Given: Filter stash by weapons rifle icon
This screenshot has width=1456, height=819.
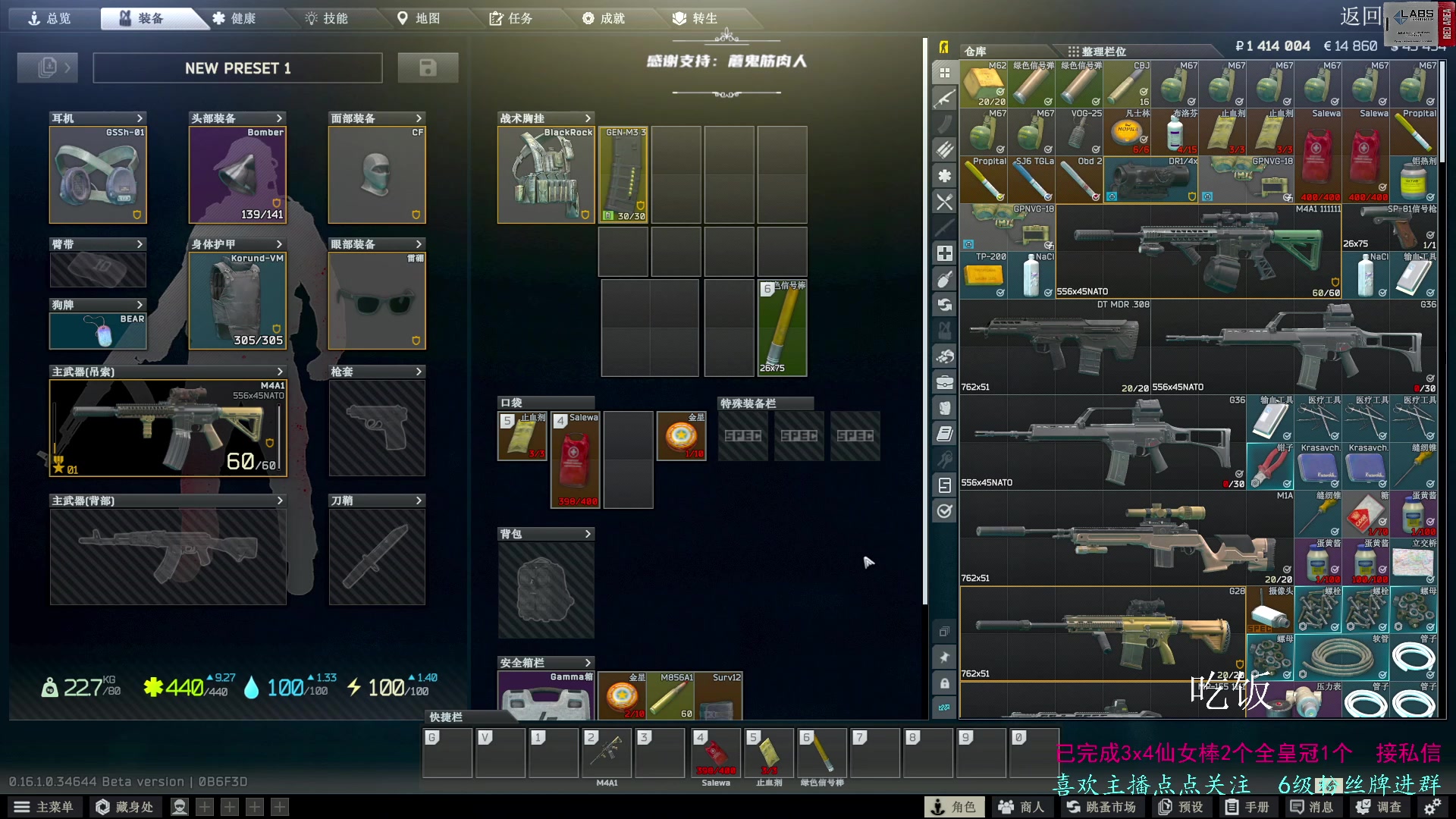Looking at the screenshot, I should 944,99.
